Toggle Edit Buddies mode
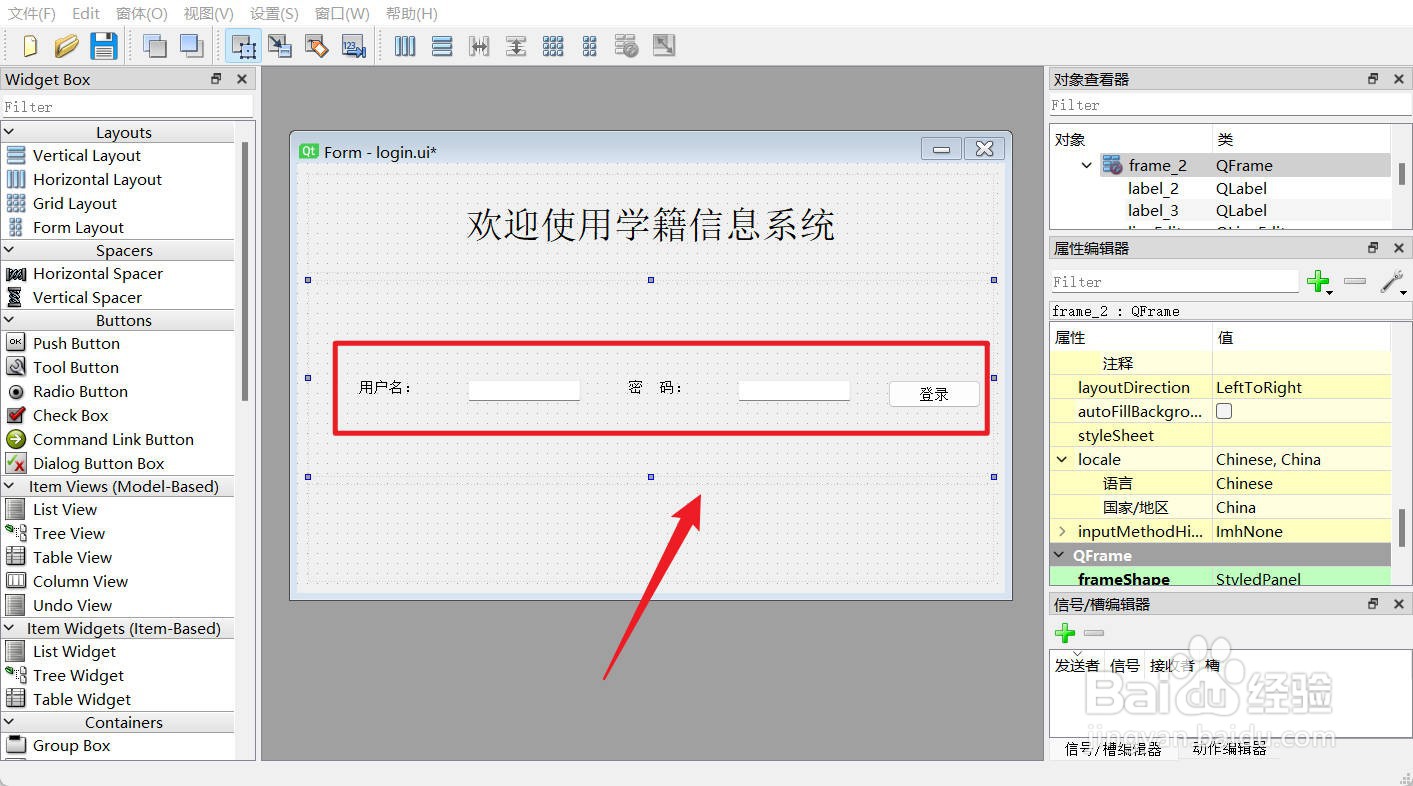1413x786 pixels. 317,45
